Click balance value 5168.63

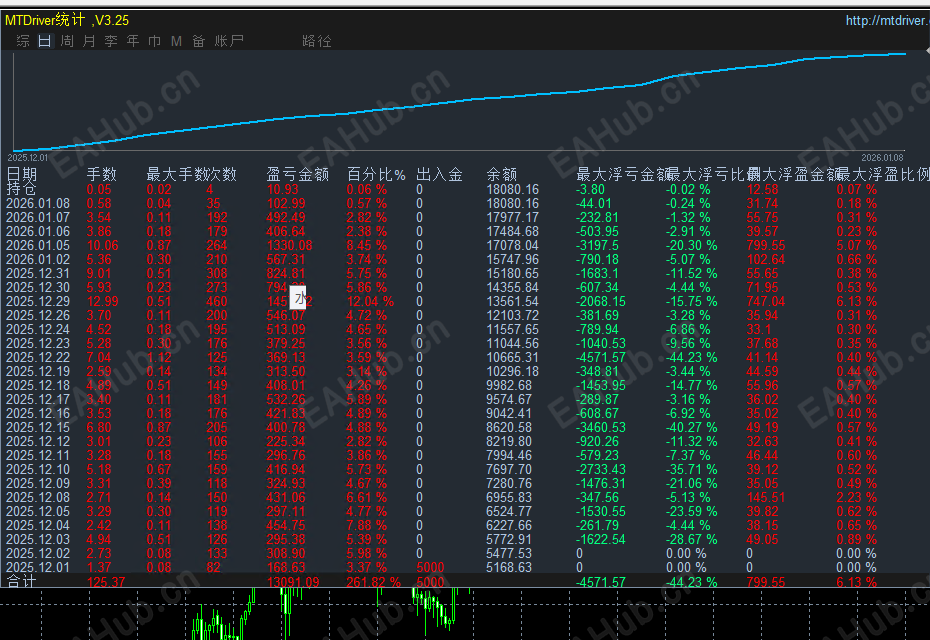tap(509, 567)
